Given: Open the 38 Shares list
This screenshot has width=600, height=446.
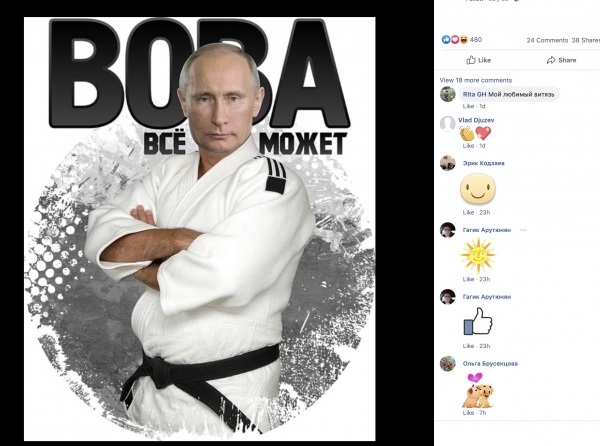Looking at the screenshot, I should [x=585, y=40].
